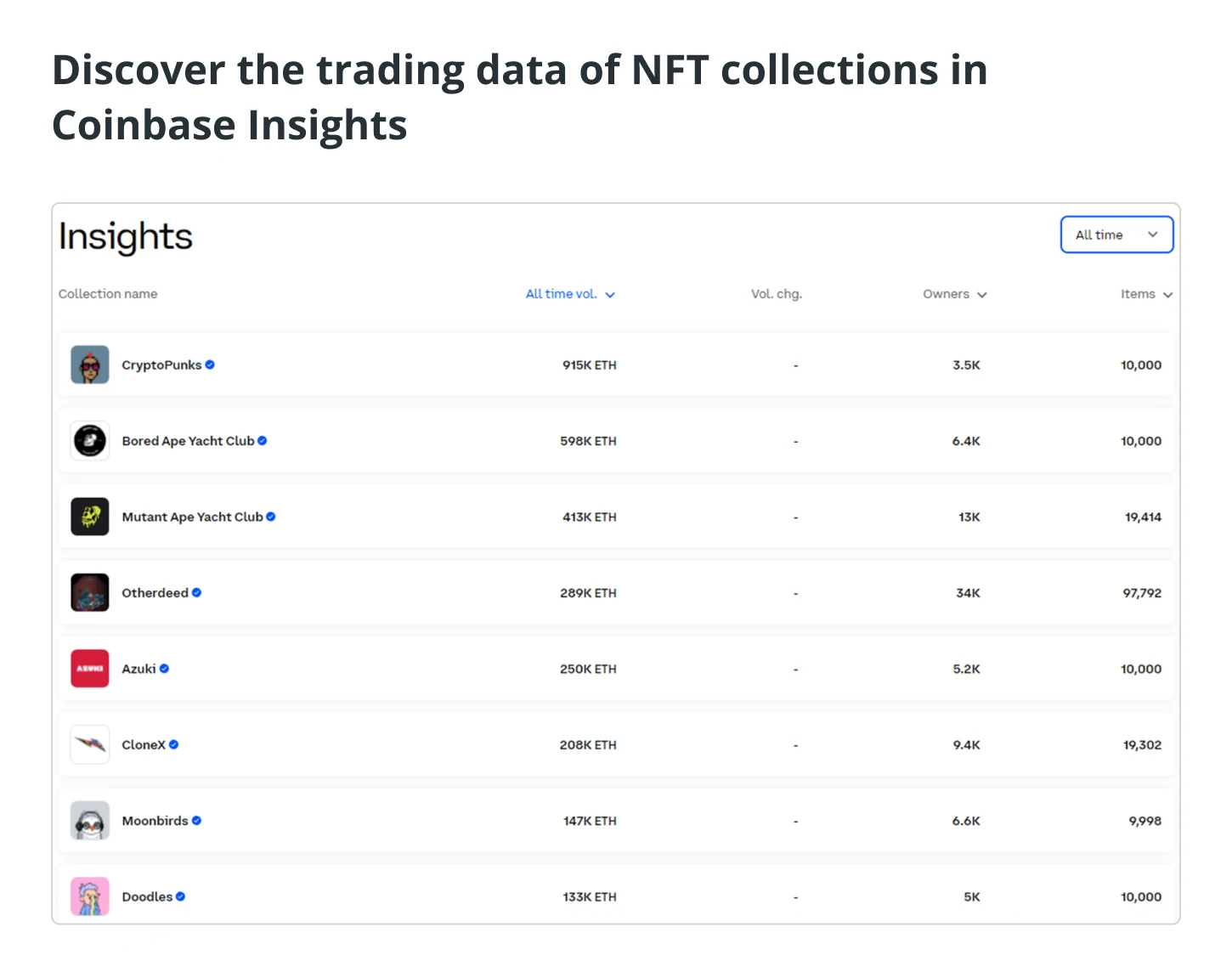Click the Otherdeed collection thumbnail icon
This screenshot has width=1232, height=972.
pos(89,592)
